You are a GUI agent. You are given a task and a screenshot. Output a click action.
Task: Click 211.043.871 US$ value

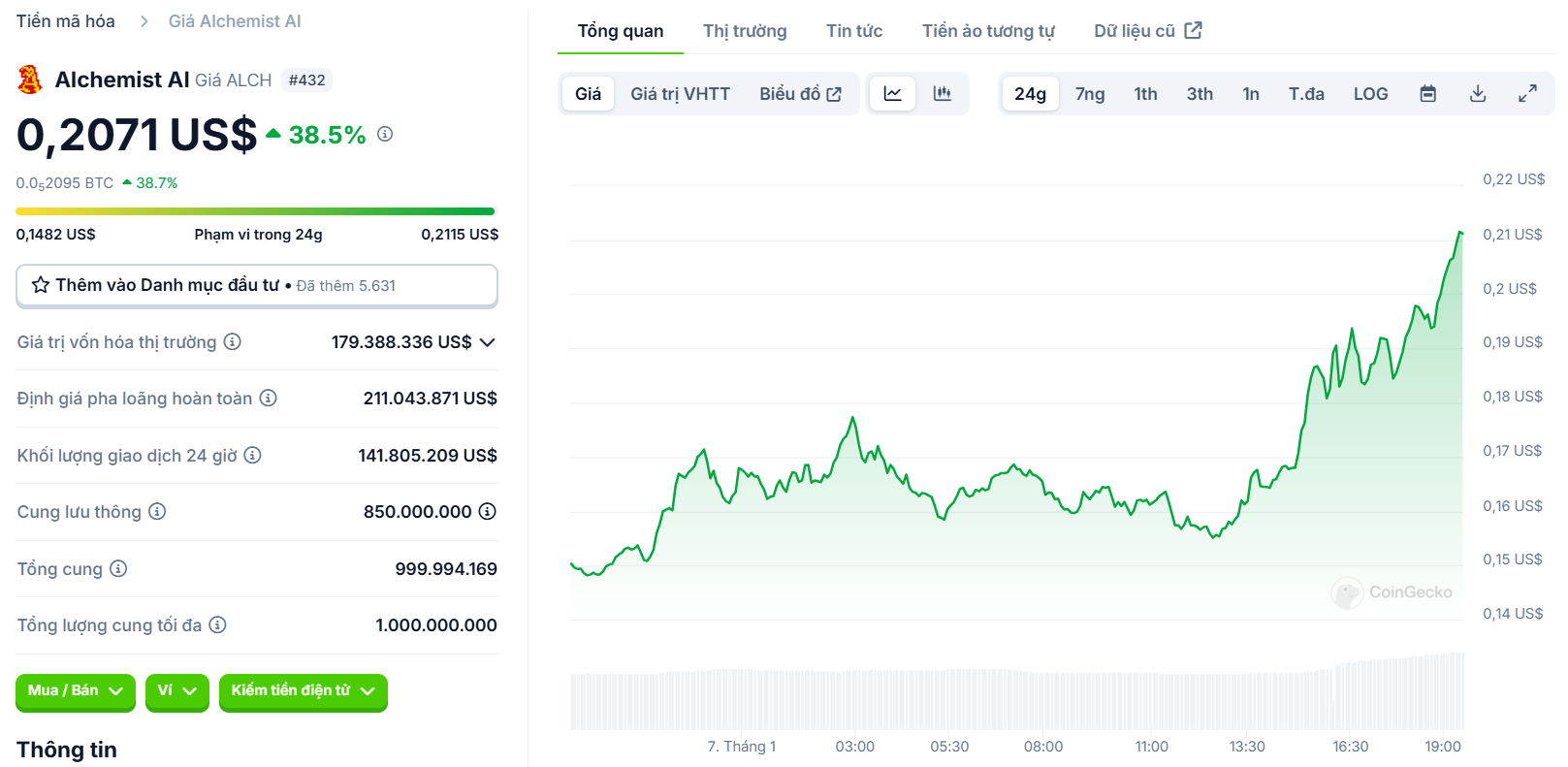(x=430, y=399)
